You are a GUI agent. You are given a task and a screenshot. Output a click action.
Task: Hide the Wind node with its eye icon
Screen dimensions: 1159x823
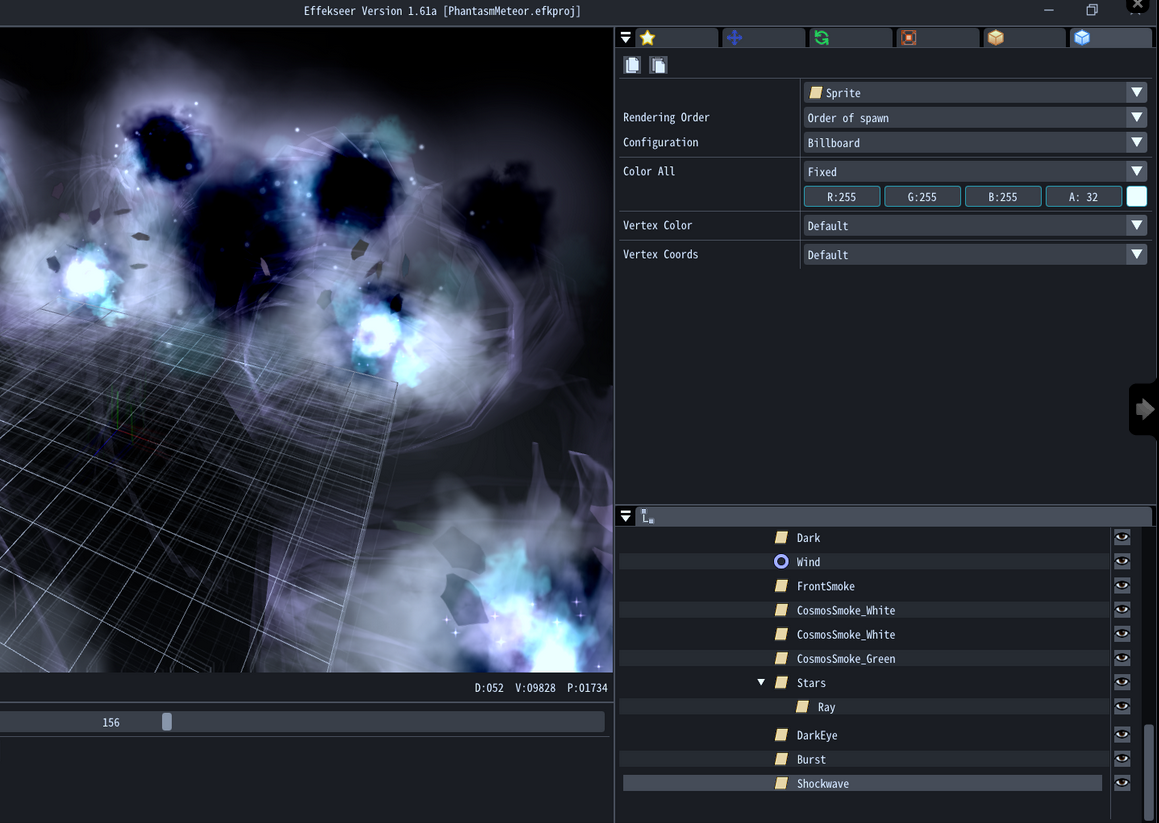coord(1122,562)
